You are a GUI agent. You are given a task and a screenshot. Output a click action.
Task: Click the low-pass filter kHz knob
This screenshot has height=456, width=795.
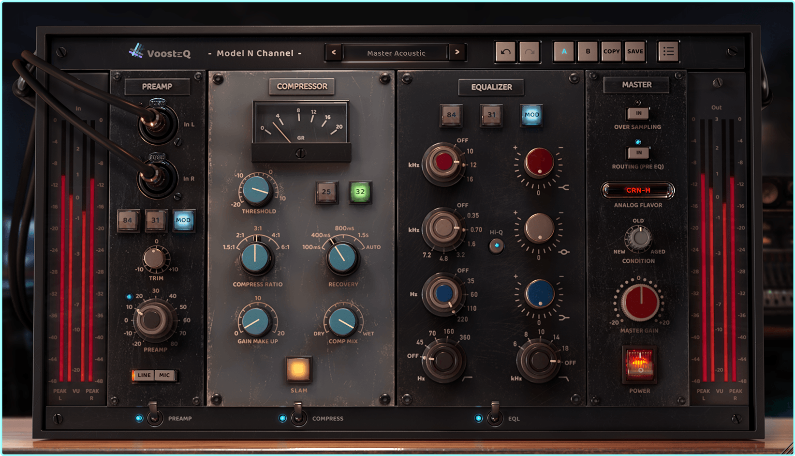[x=538, y=361]
